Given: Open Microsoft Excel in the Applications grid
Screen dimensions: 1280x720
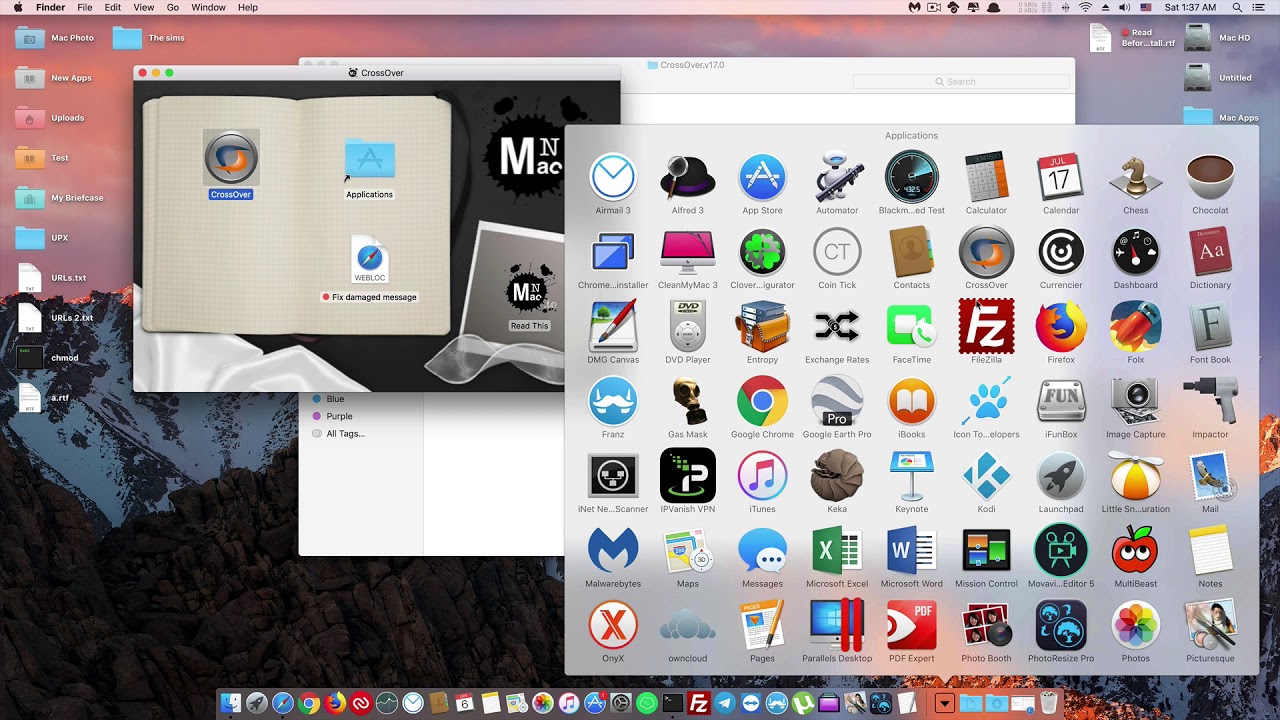Looking at the screenshot, I should [837, 551].
